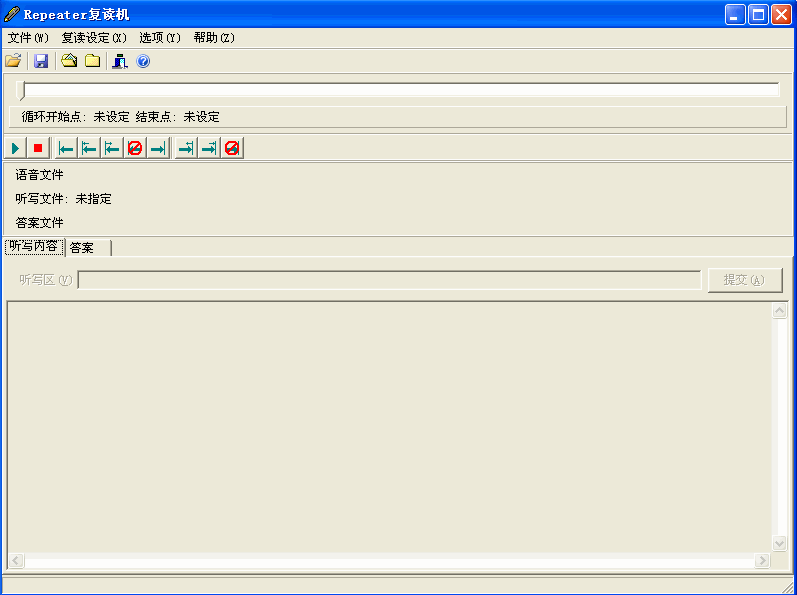Image resolution: width=797 pixels, height=595 pixels.
Task: Click into the 听写区 dictation input field
Action: coord(389,280)
